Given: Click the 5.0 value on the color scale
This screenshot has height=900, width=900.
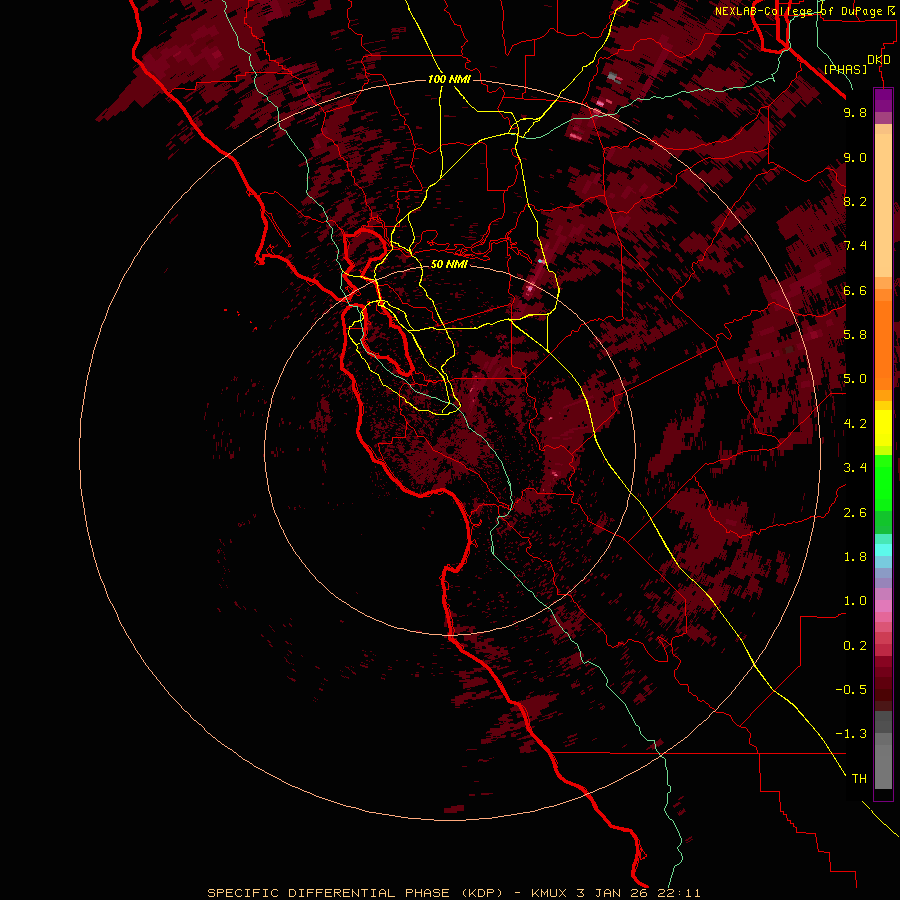Looking at the screenshot, I should pos(855,379).
